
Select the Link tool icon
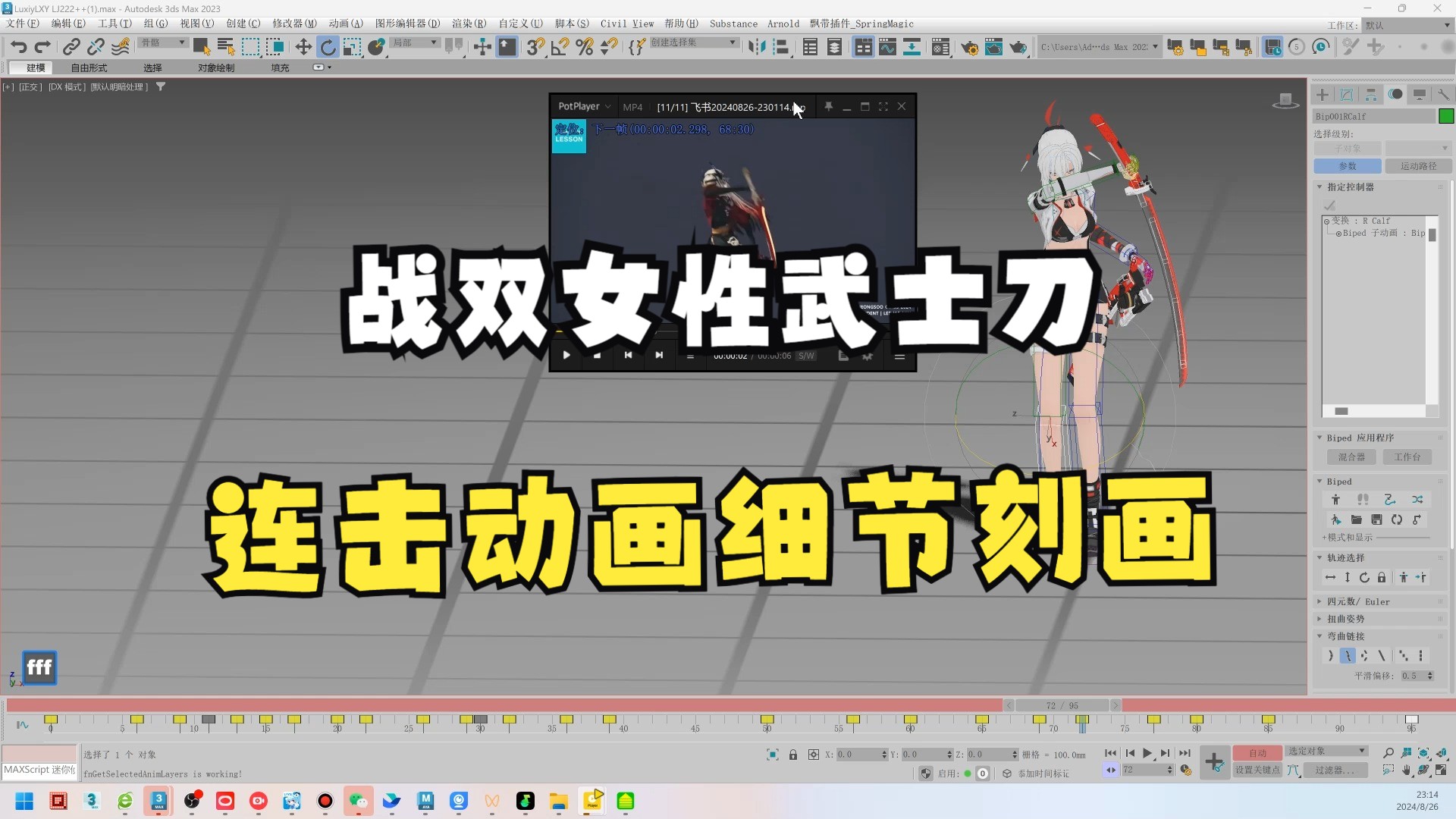point(71,47)
